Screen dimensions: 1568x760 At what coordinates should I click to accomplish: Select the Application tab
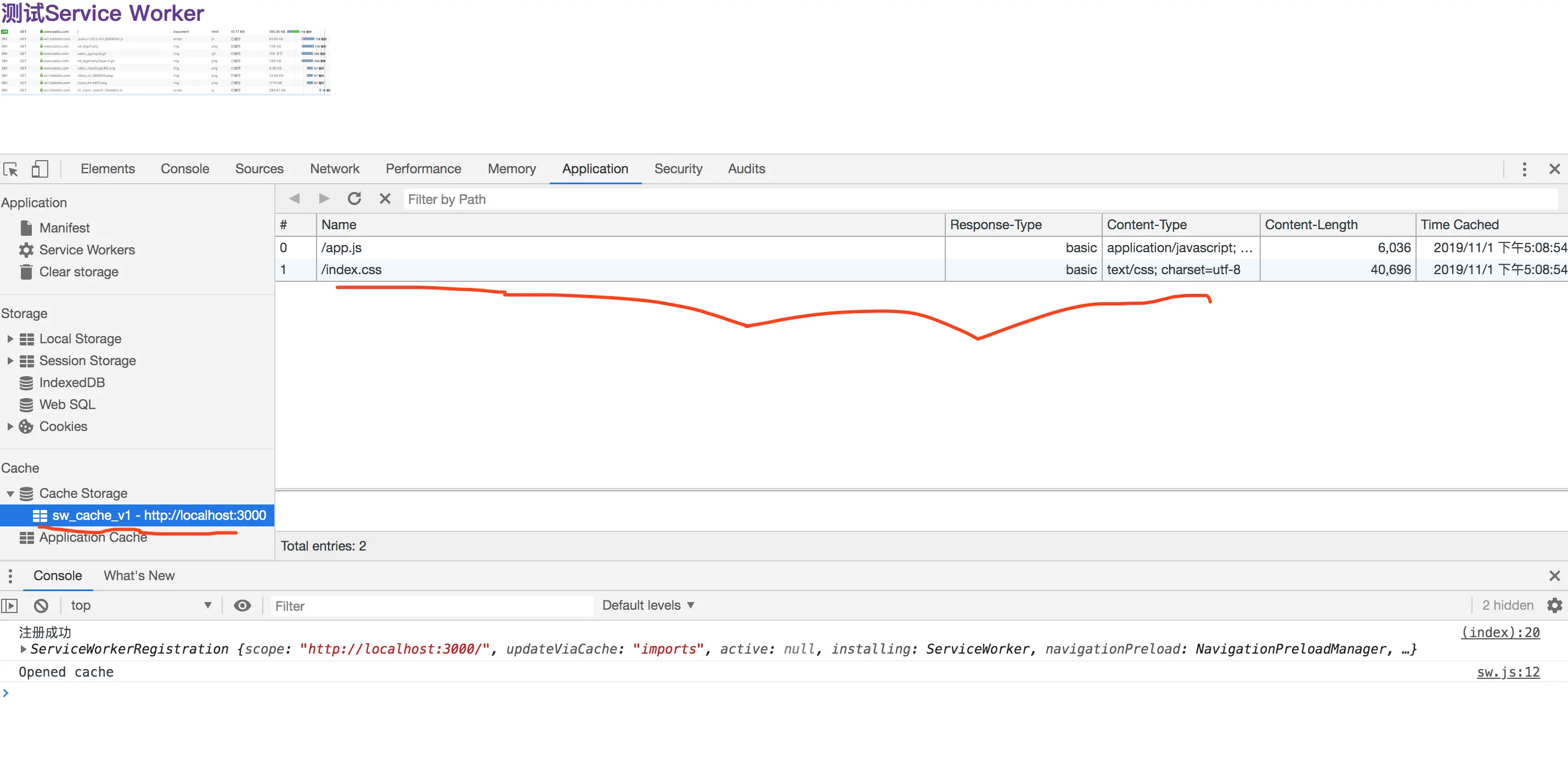pyautogui.click(x=595, y=169)
